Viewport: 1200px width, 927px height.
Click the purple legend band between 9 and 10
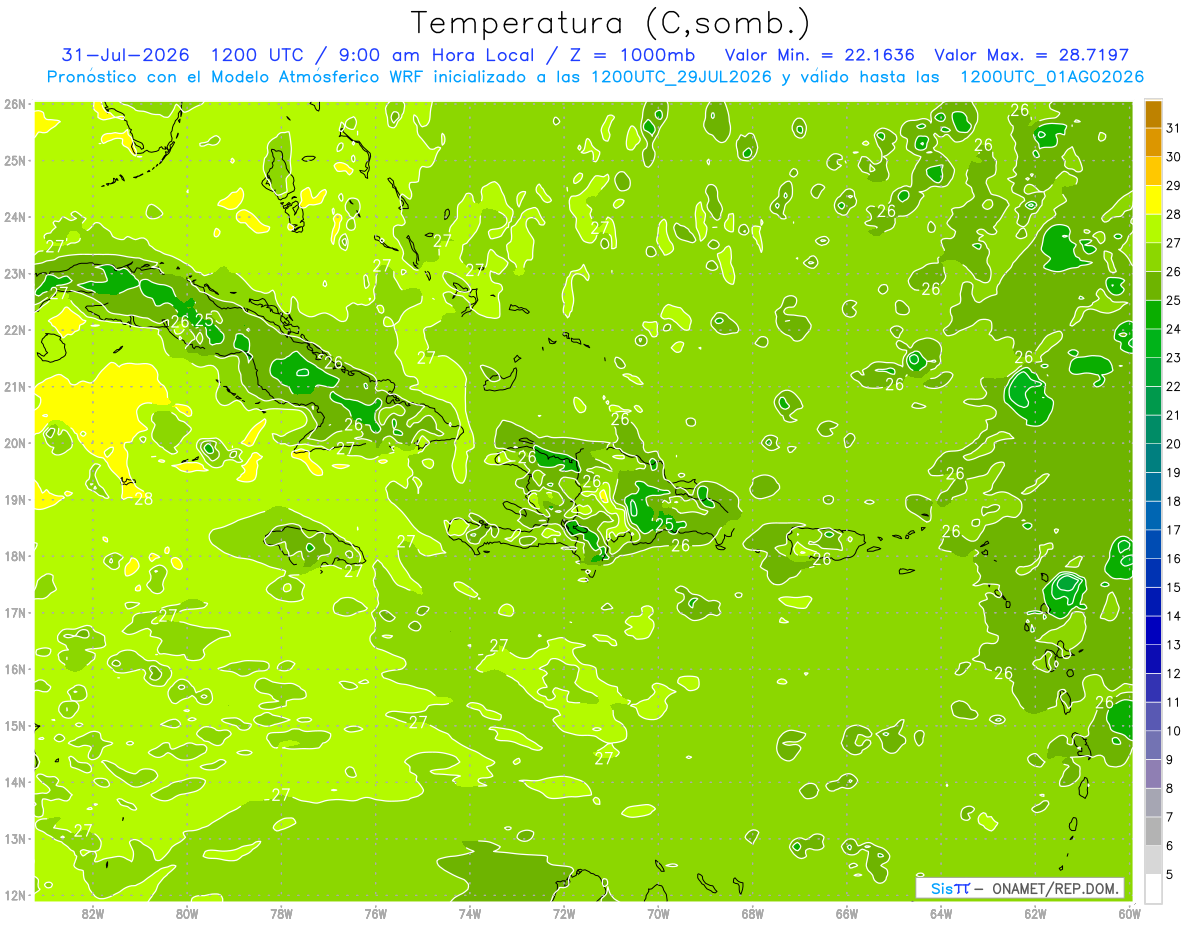[x=1153, y=745]
